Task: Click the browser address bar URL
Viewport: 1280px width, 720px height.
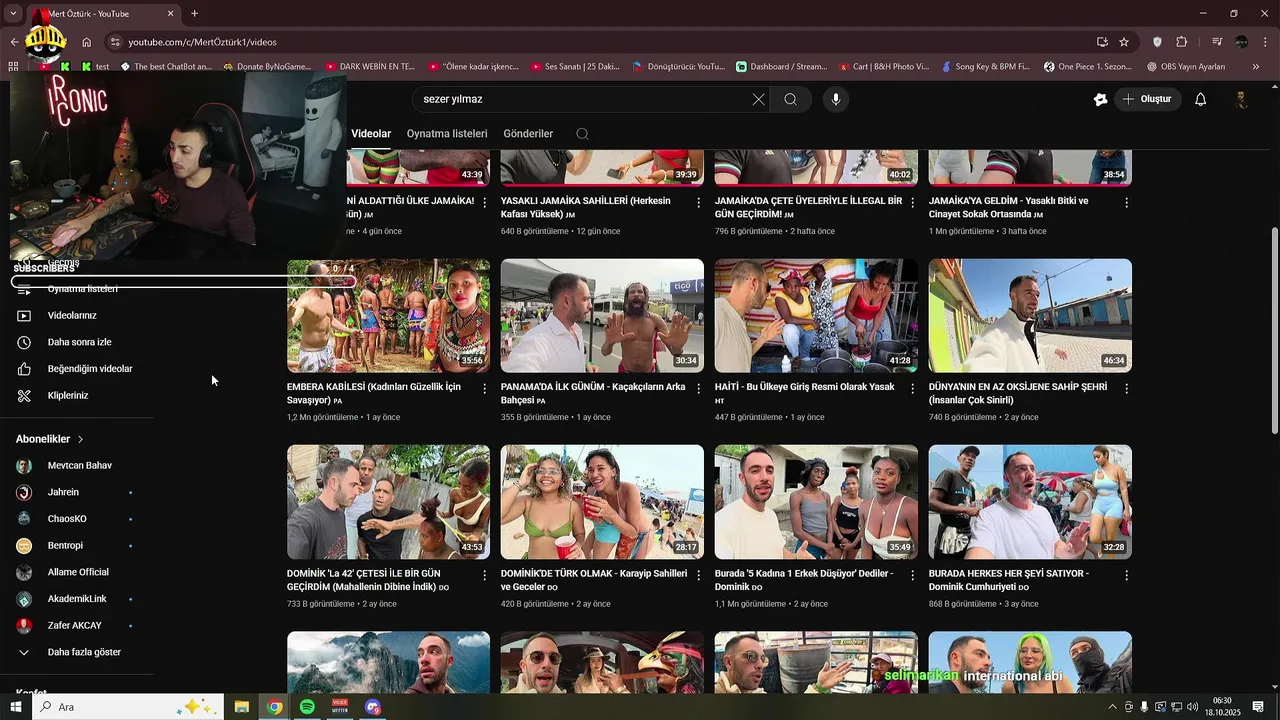Action: tap(203, 42)
